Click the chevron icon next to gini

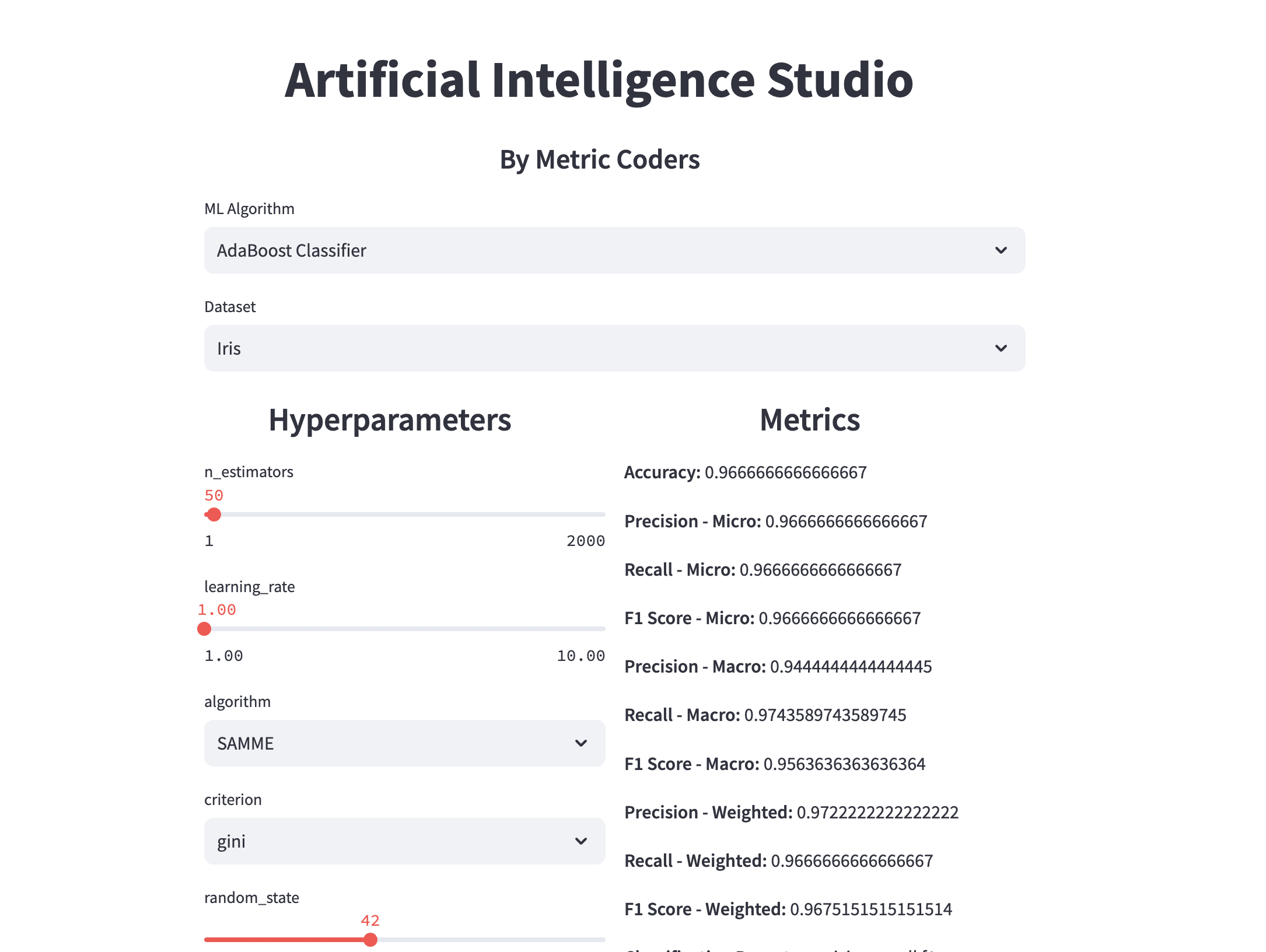pyautogui.click(x=580, y=841)
